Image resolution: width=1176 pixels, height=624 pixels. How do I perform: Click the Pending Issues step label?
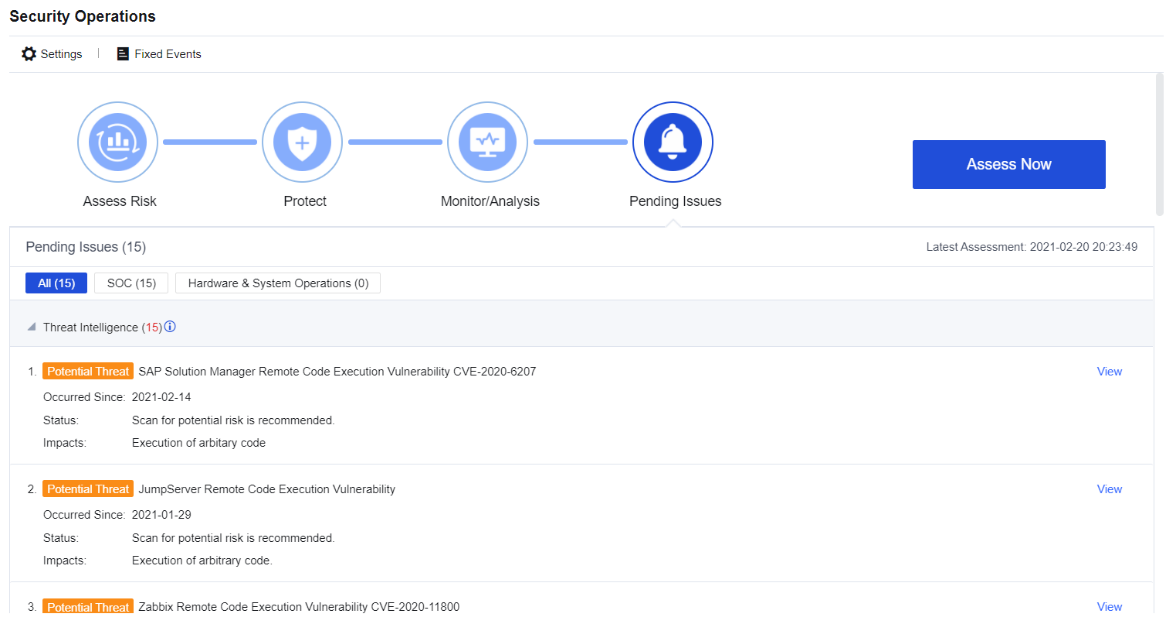[675, 201]
